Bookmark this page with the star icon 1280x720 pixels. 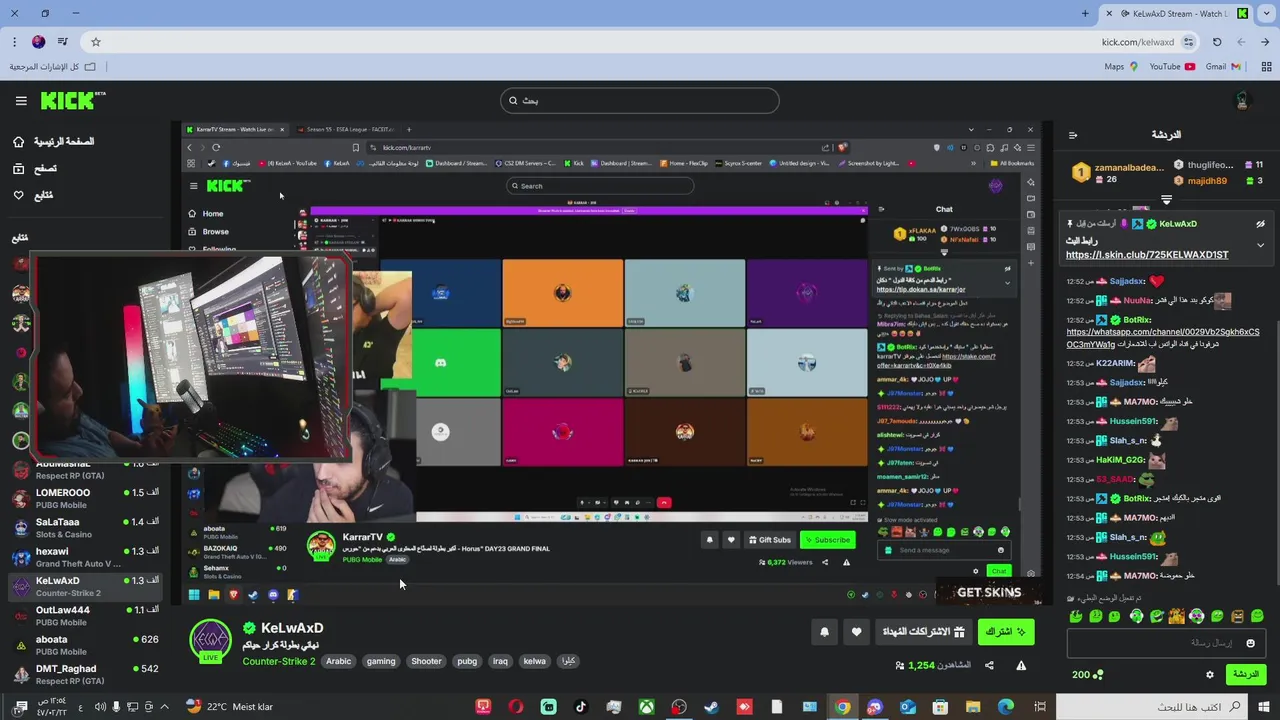click(x=96, y=42)
